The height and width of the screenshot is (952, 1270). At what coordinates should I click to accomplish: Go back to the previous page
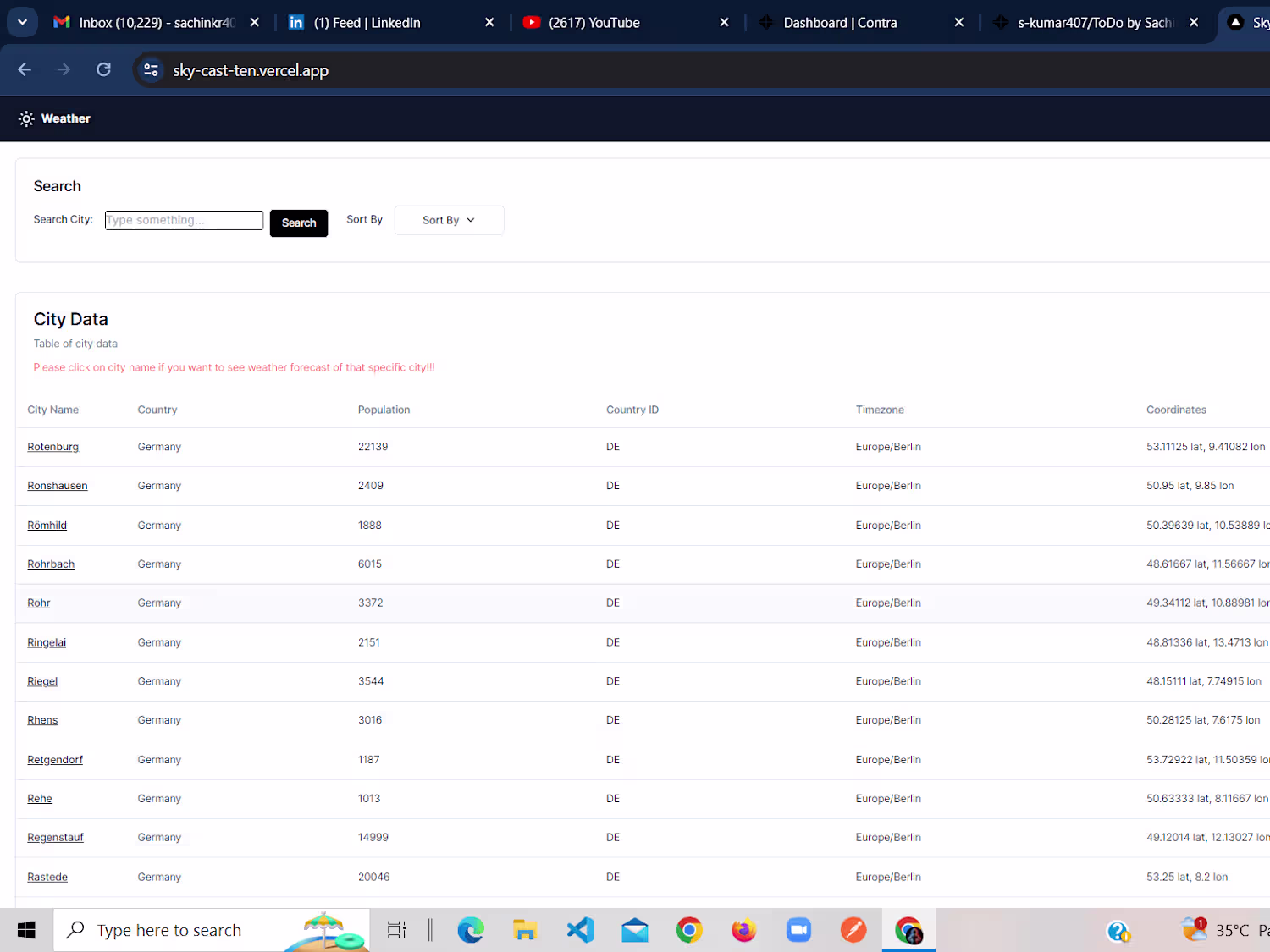point(25,70)
